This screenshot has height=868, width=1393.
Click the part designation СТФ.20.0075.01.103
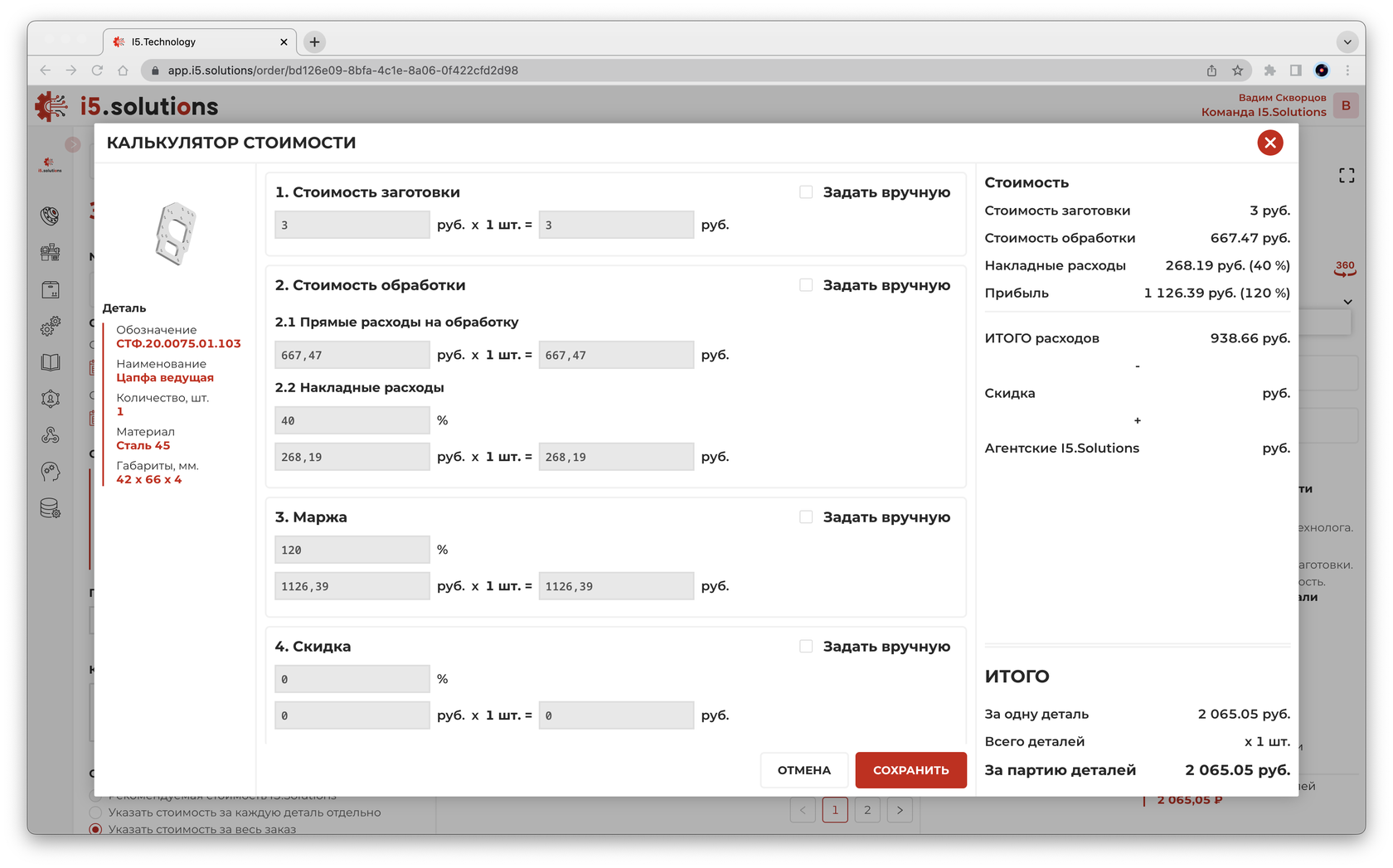pyautogui.click(x=178, y=343)
